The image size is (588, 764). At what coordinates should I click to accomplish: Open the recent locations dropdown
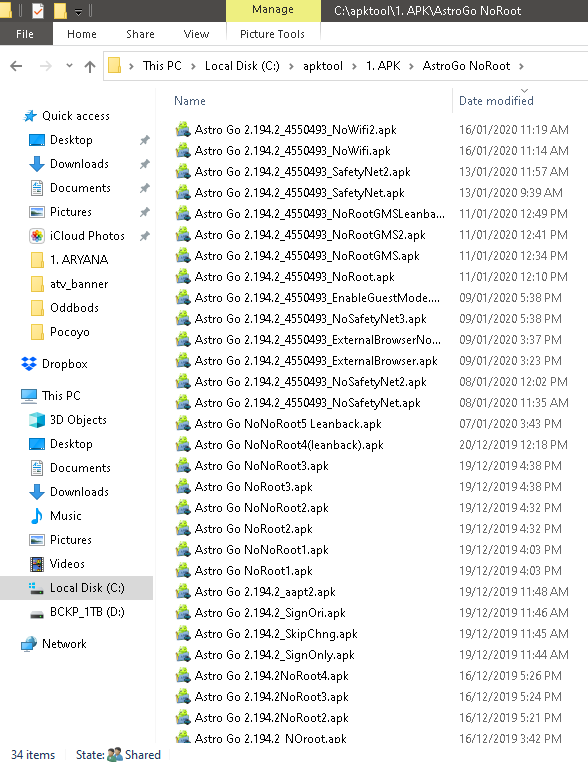69,65
